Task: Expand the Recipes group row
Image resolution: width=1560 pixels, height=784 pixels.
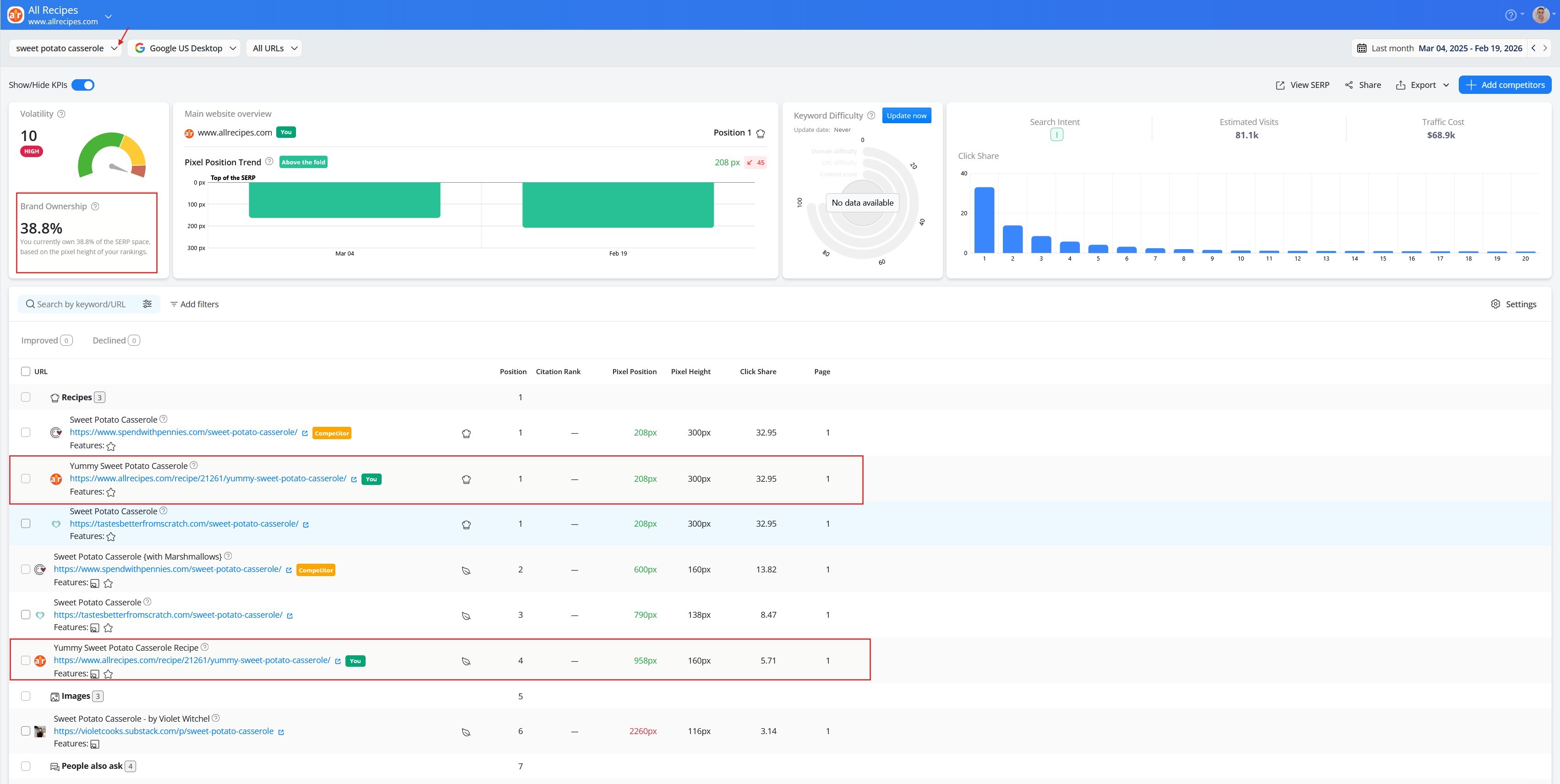Action: 77,397
